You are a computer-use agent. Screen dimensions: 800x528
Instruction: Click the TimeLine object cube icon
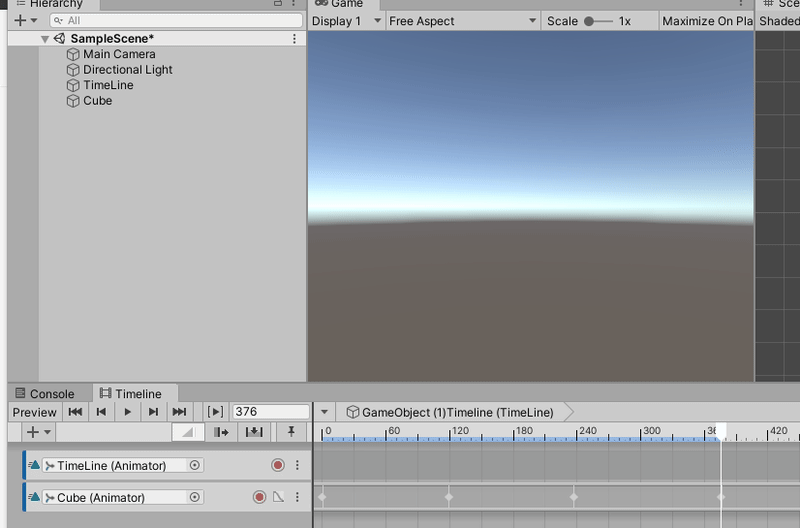pyautogui.click(x=73, y=85)
